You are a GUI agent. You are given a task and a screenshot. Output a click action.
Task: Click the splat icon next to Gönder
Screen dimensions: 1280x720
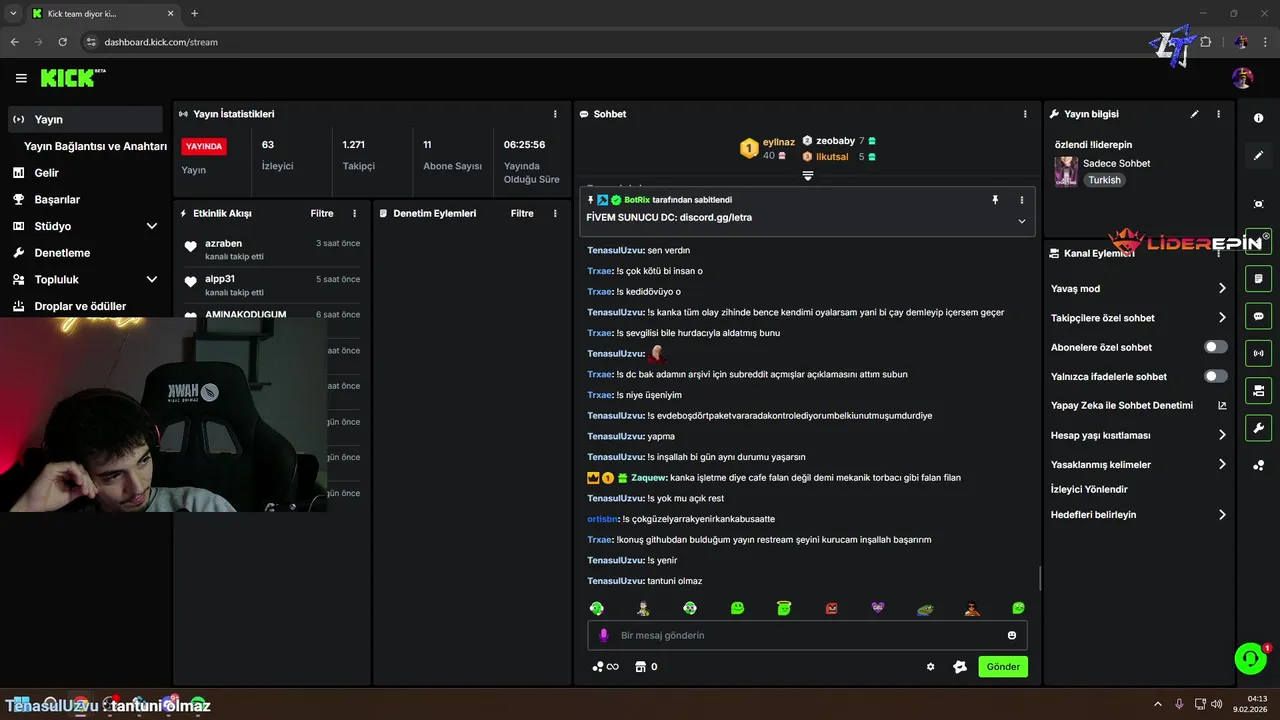[960, 667]
